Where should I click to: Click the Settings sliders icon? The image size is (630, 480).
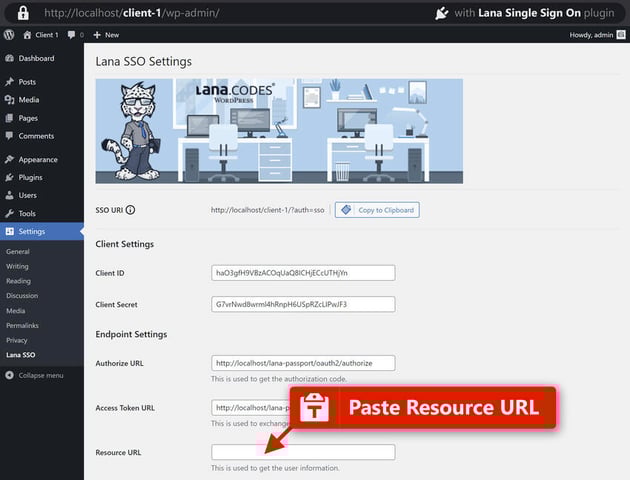click(10, 231)
